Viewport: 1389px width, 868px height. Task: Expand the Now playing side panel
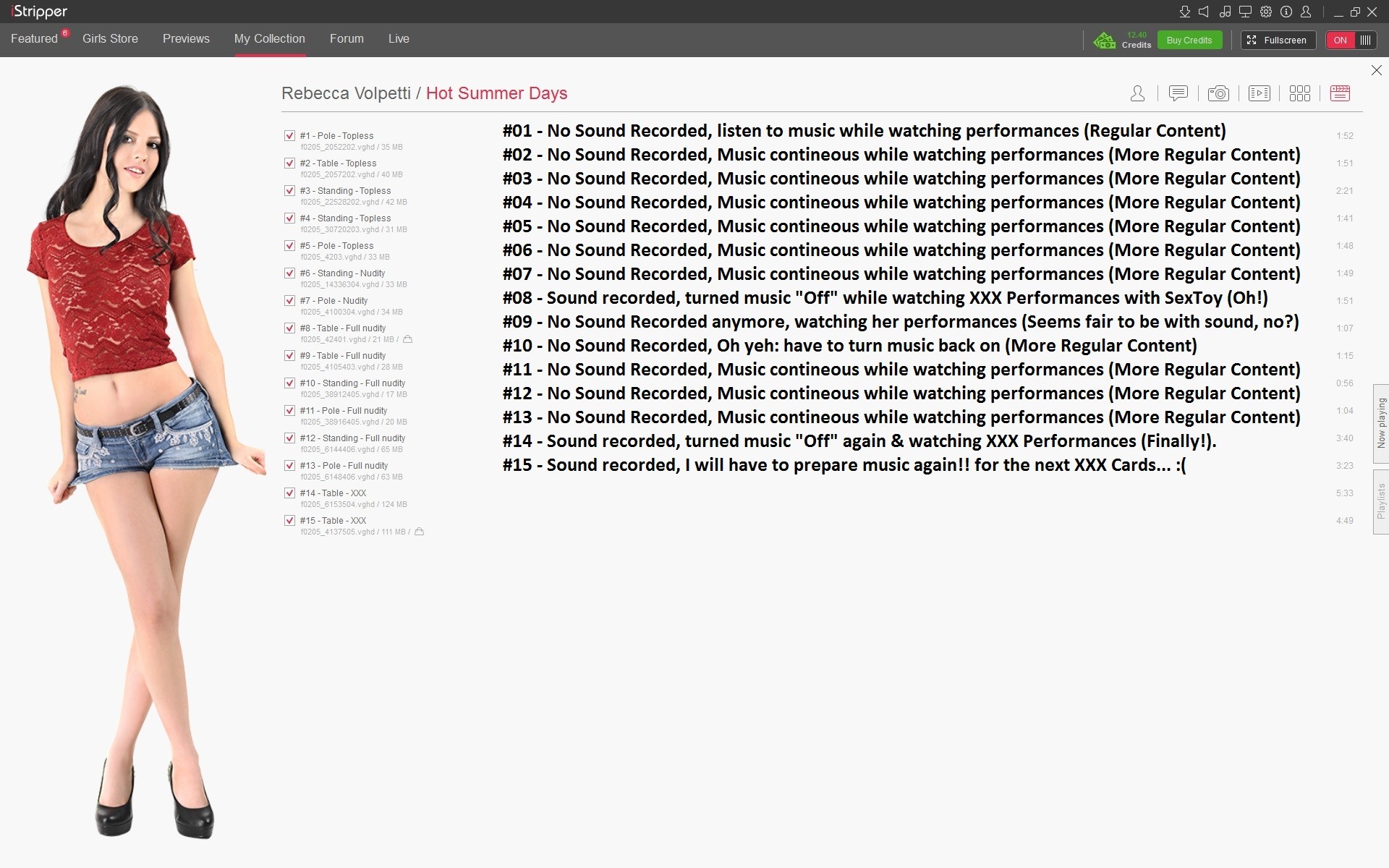[1380, 423]
